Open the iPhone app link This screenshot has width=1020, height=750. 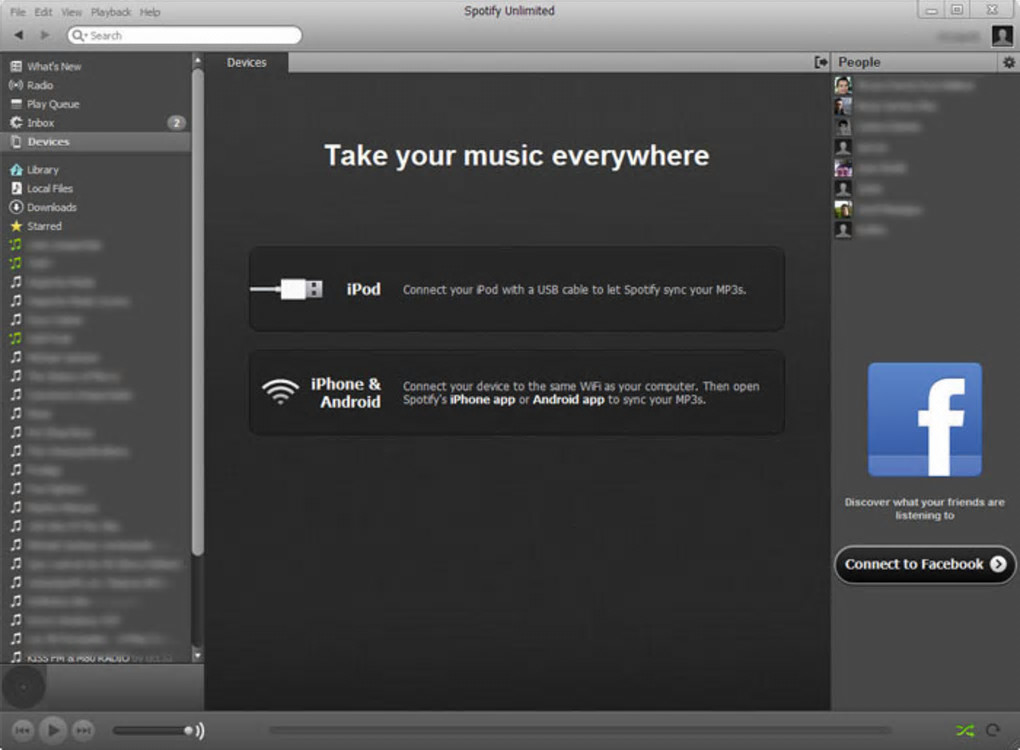pyautogui.click(x=482, y=399)
